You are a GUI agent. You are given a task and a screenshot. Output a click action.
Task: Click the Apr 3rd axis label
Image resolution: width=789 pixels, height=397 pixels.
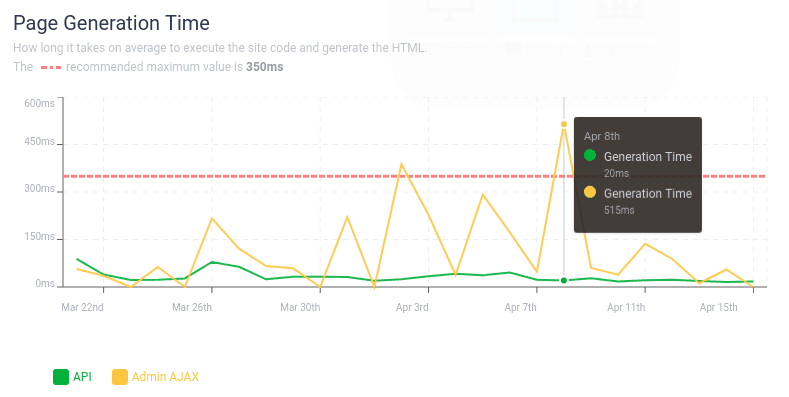pyautogui.click(x=412, y=307)
